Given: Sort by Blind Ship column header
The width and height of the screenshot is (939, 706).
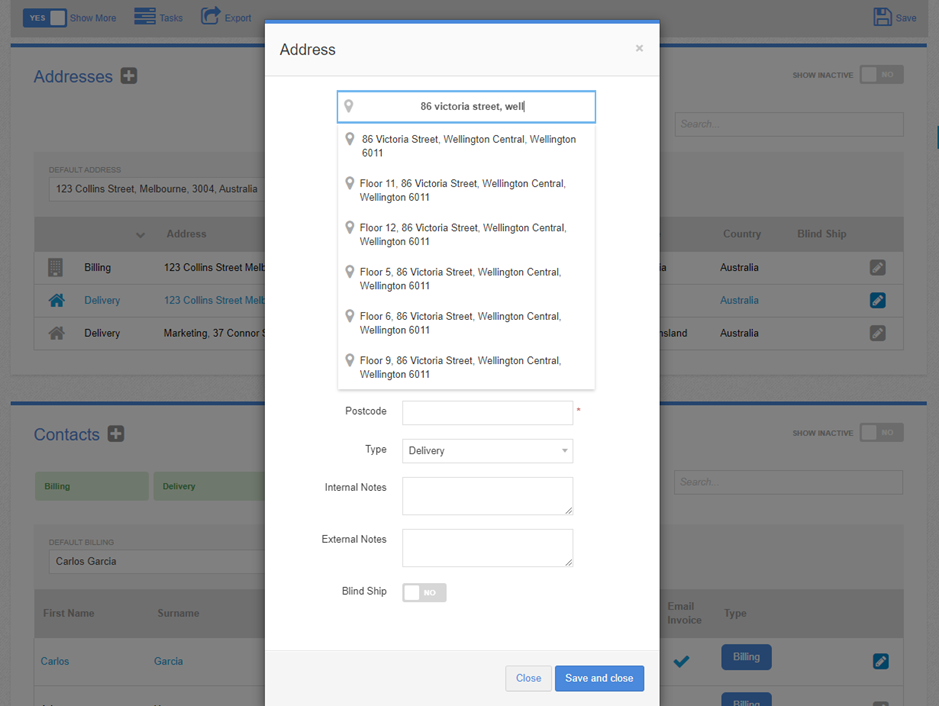Looking at the screenshot, I should pyautogui.click(x=822, y=234).
